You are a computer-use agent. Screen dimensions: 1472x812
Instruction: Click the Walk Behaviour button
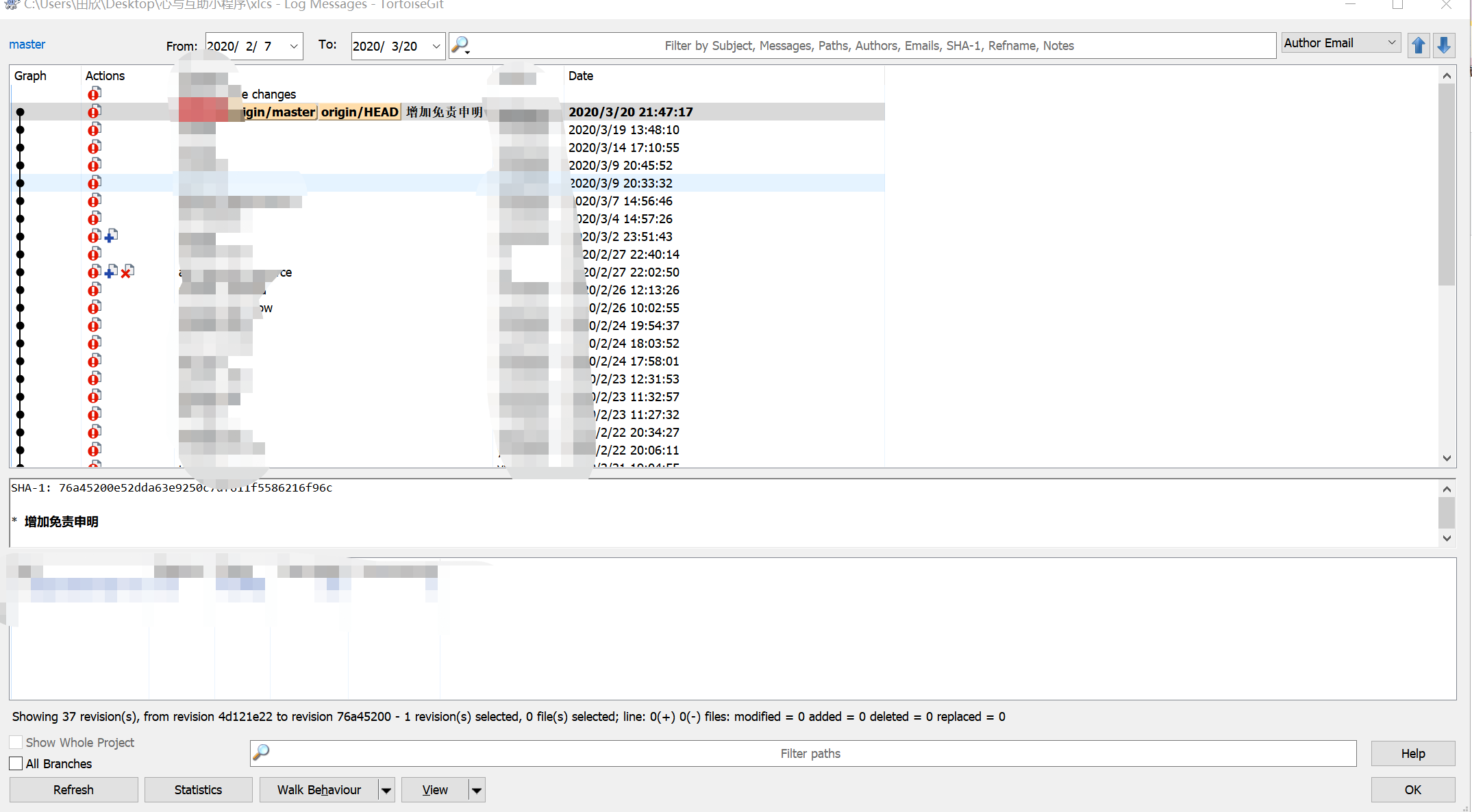(x=319, y=789)
